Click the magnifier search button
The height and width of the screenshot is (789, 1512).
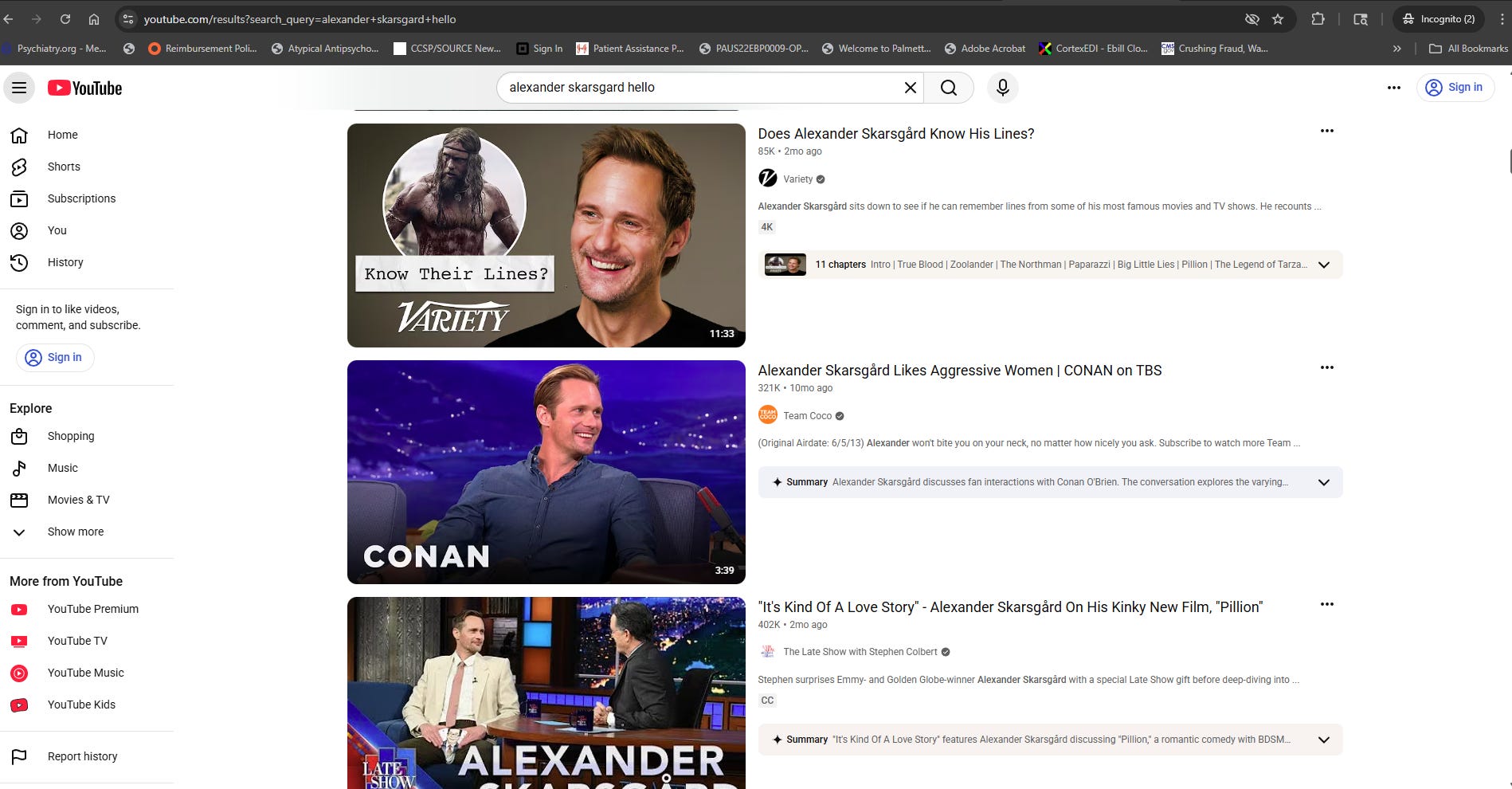[948, 88]
